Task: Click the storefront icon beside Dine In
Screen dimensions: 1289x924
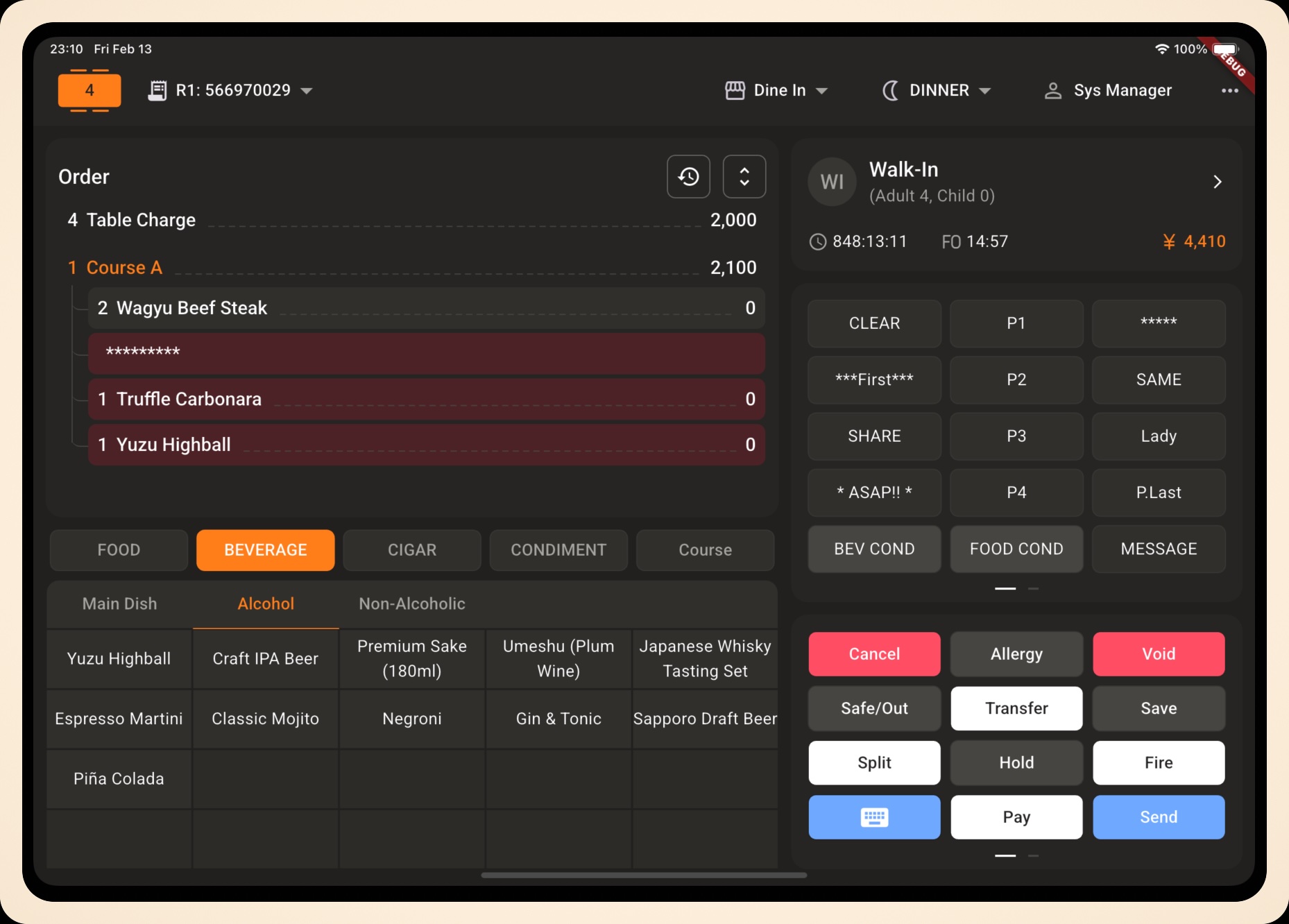Action: (735, 90)
